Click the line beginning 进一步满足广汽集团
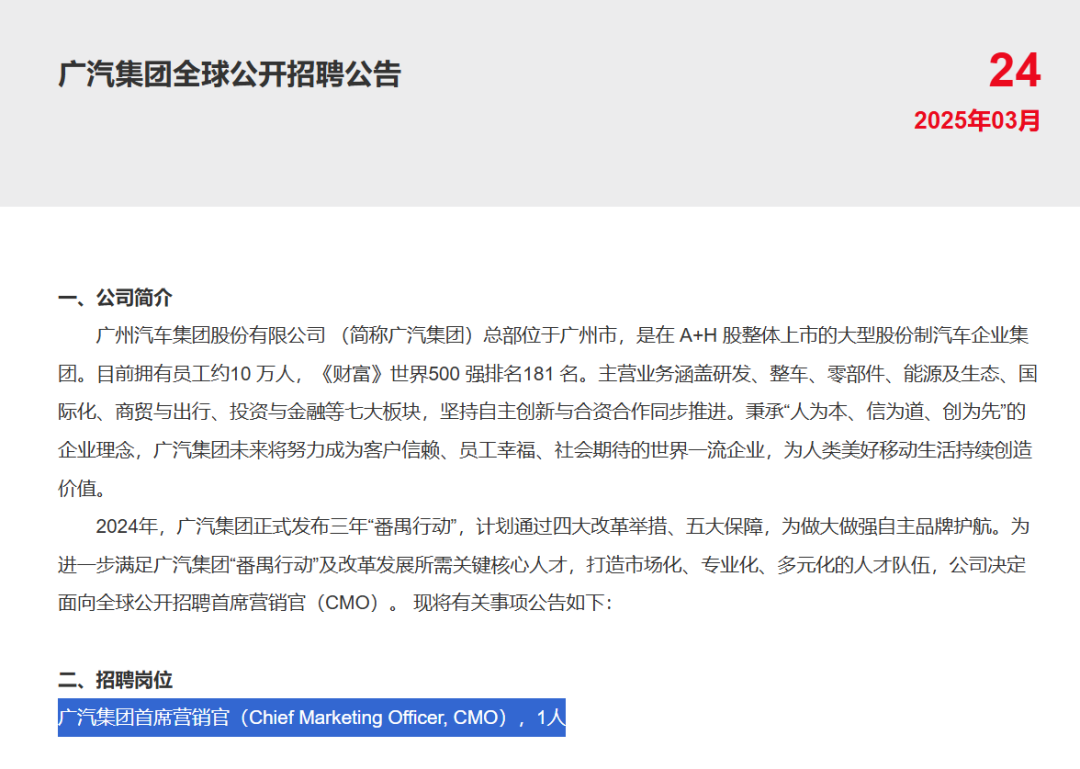Image resolution: width=1080 pixels, height=769 pixels. tap(542, 565)
